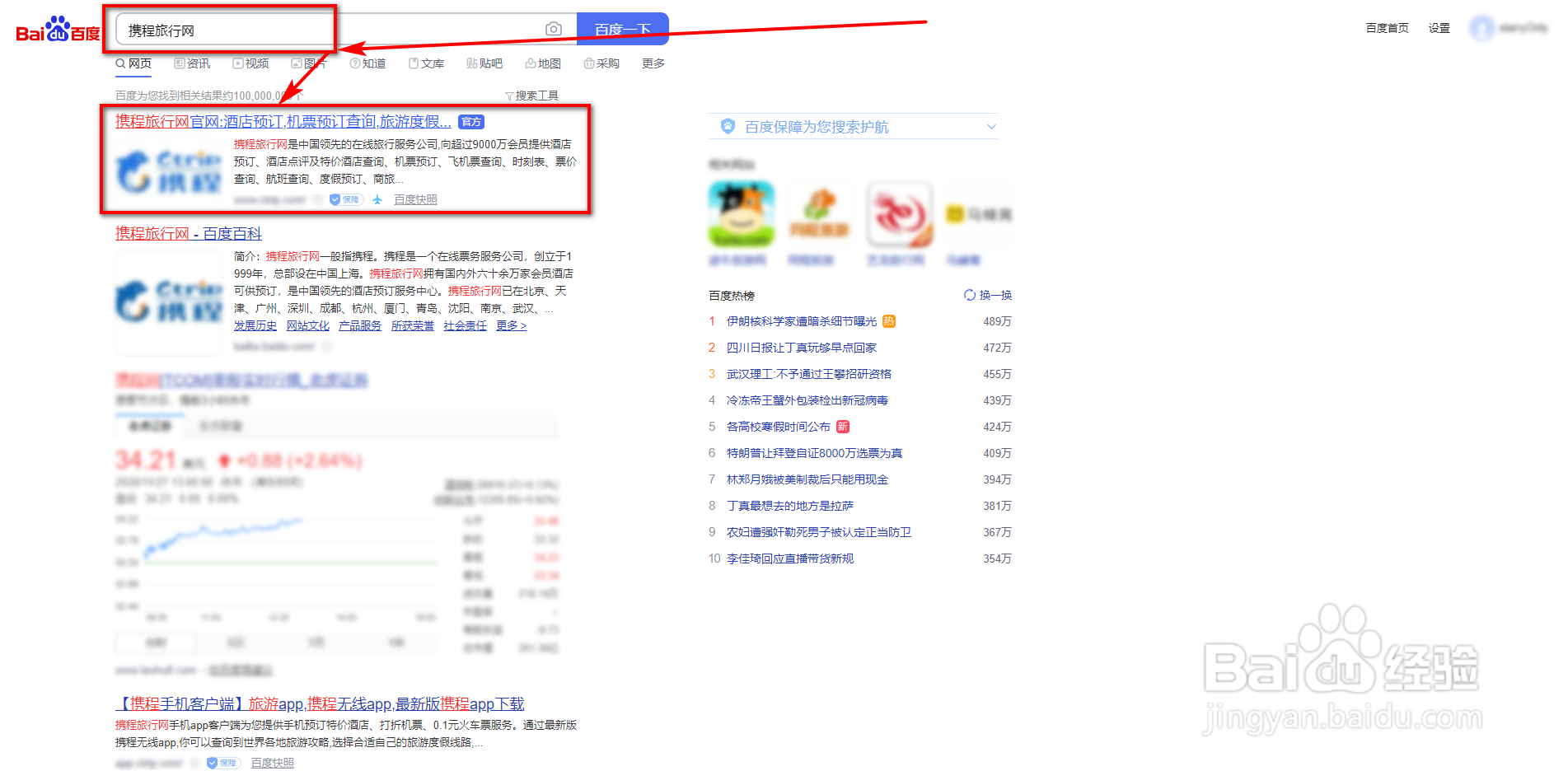Click the 官方 badge on first result

[471, 122]
